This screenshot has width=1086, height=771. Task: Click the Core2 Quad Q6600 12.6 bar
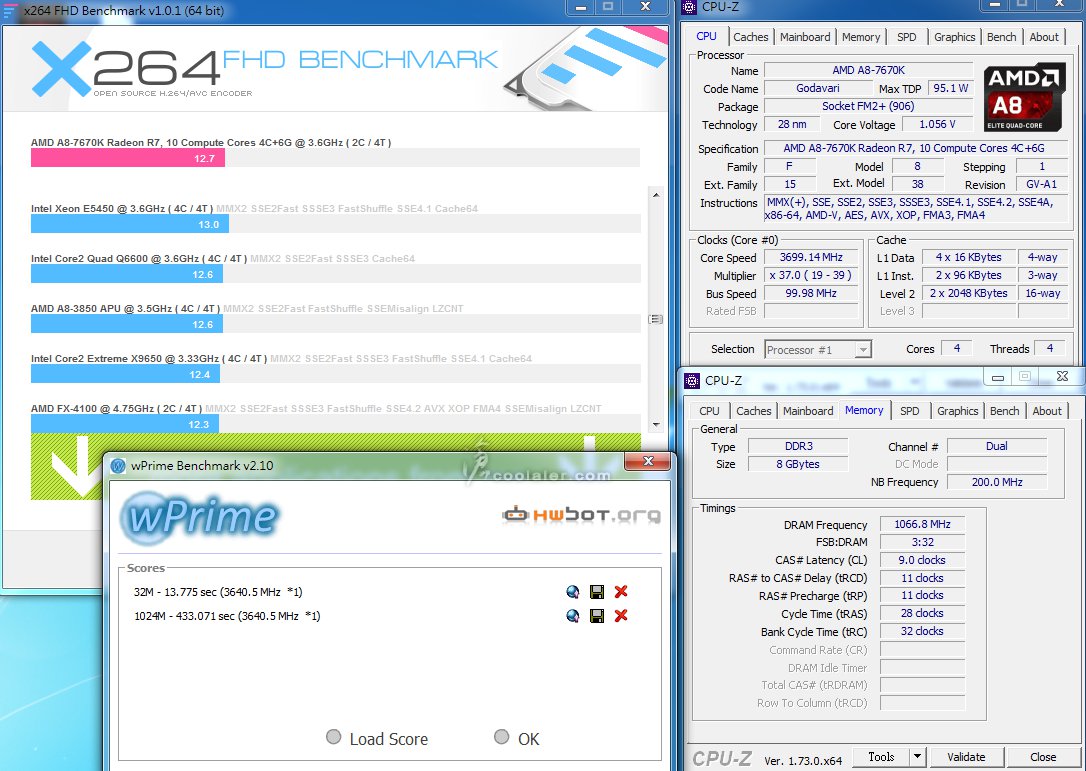click(127, 274)
